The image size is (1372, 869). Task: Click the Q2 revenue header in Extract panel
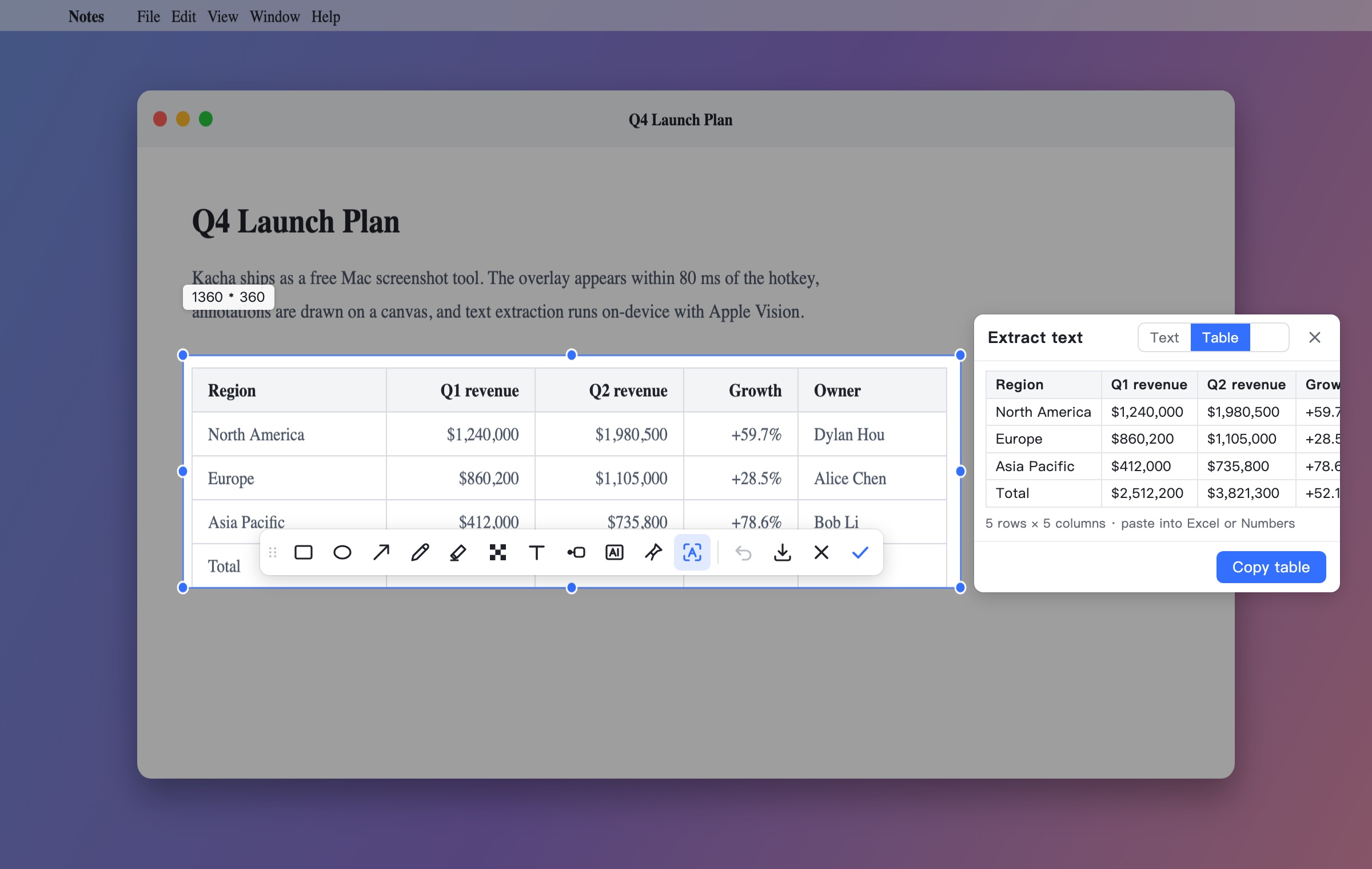[1246, 385]
